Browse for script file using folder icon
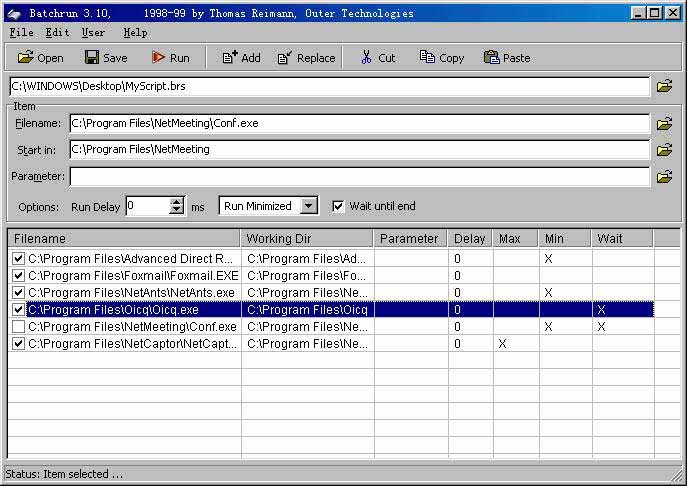The height and width of the screenshot is (486, 687). click(x=664, y=87)
